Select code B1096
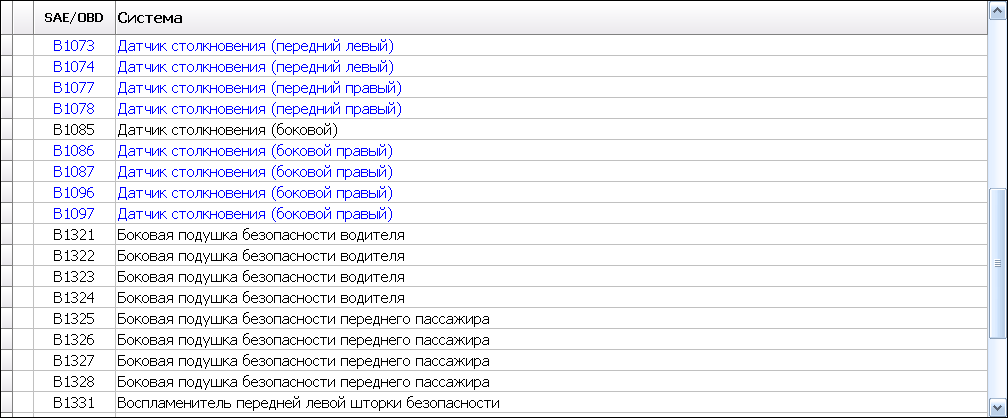This screenshot has width=1008, height=418. pyautogui.click(x=74, y=192)
